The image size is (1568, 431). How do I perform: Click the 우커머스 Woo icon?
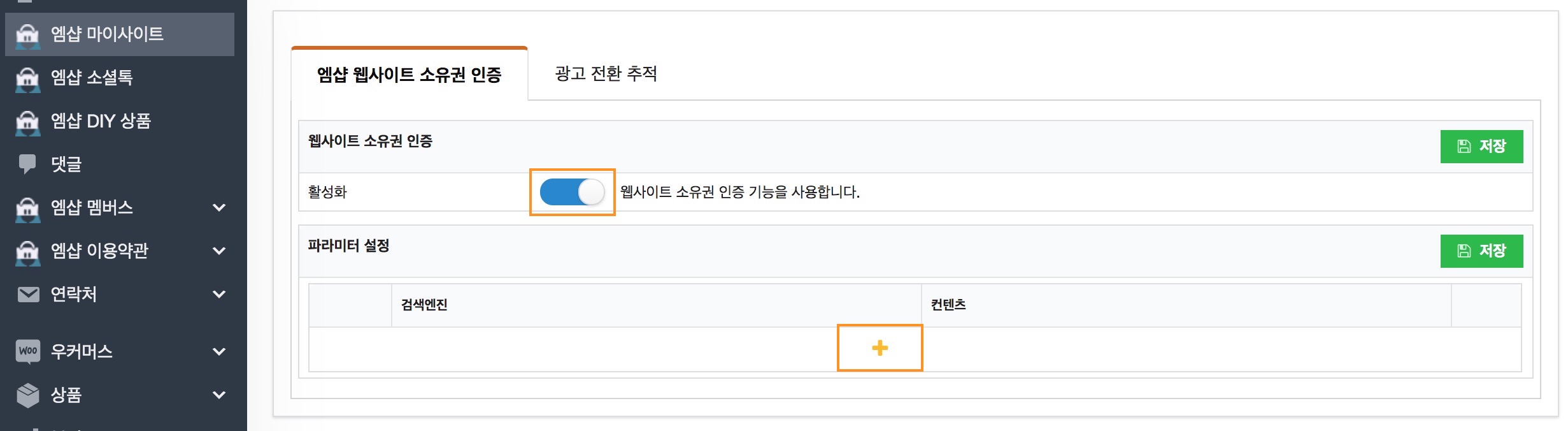[x=27, y=351]
